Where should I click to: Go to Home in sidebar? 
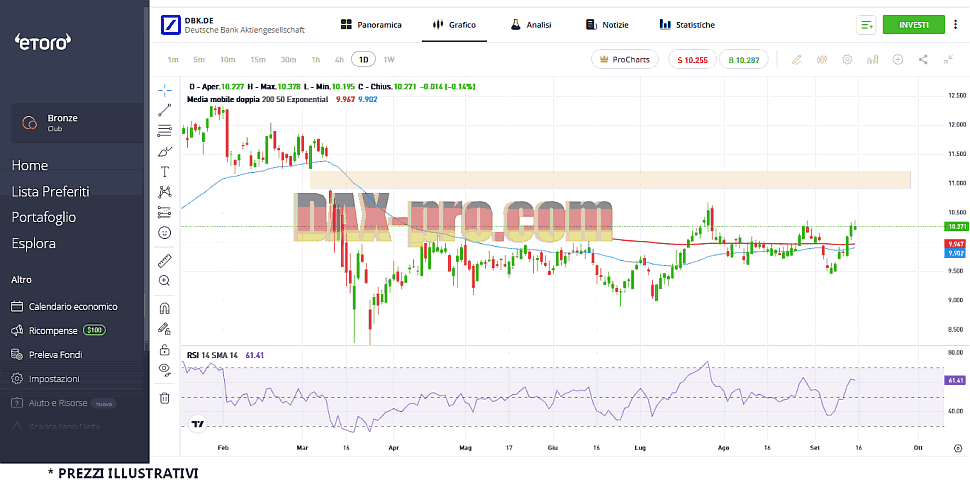[x=30, y=165]
